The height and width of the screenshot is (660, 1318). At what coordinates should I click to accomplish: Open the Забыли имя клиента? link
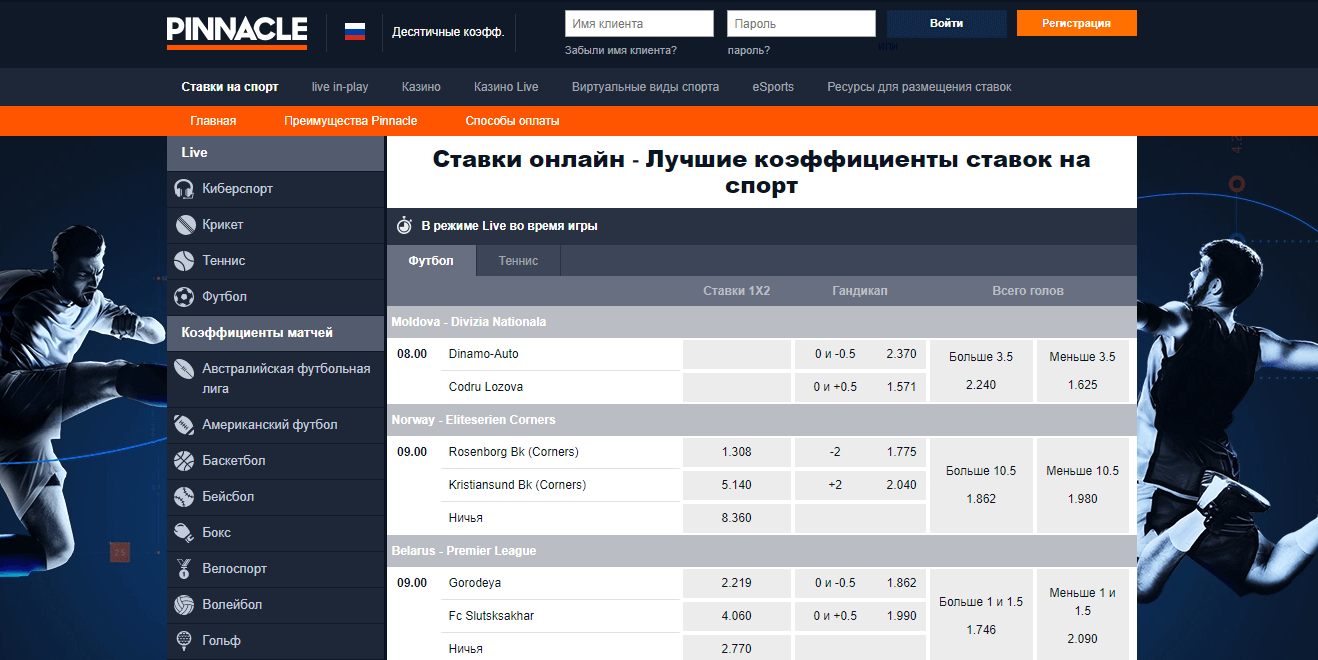pos(620,50)
